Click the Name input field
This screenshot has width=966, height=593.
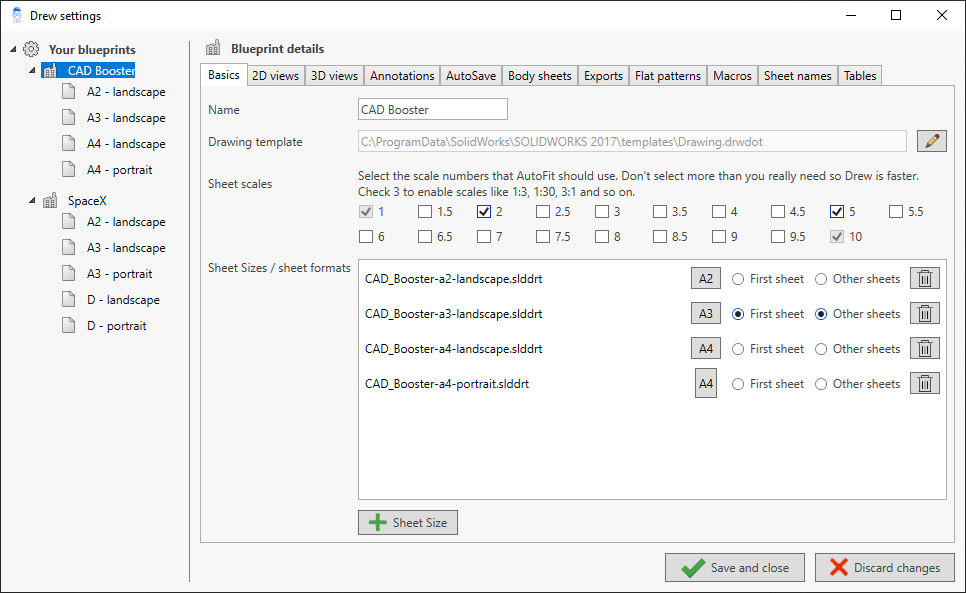[x=432, y=109]
